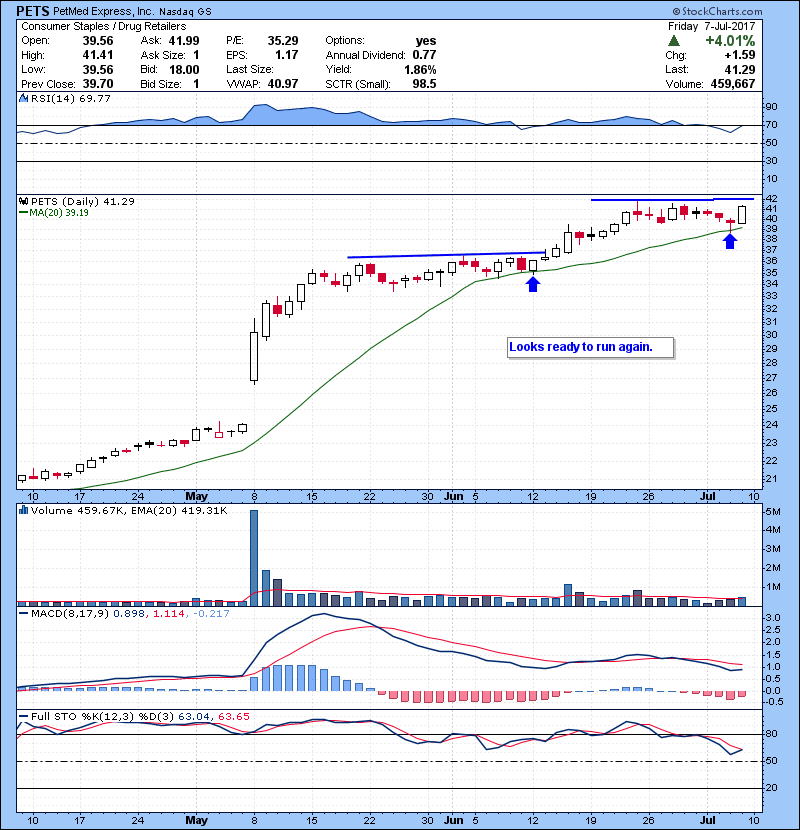Click the Annual Dividend 0.77 value
The width and height of the screenshot is (800, 830).
(424, 55)
